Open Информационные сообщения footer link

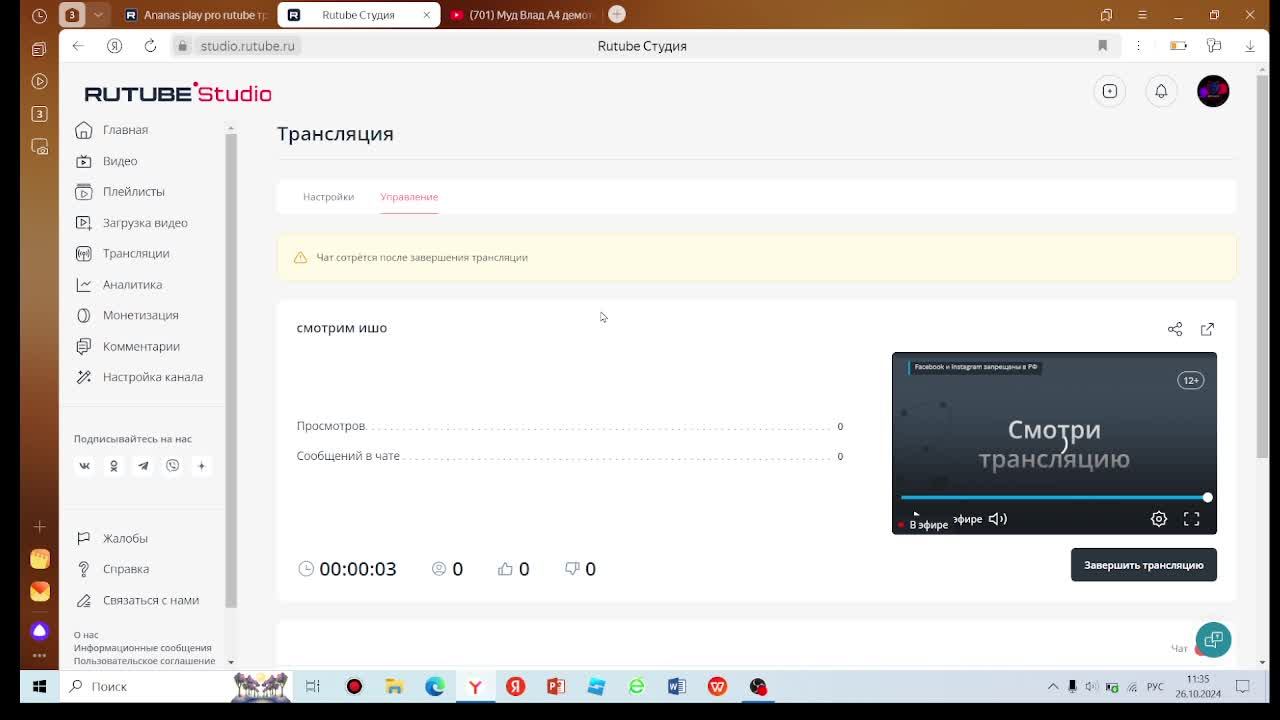142,648
